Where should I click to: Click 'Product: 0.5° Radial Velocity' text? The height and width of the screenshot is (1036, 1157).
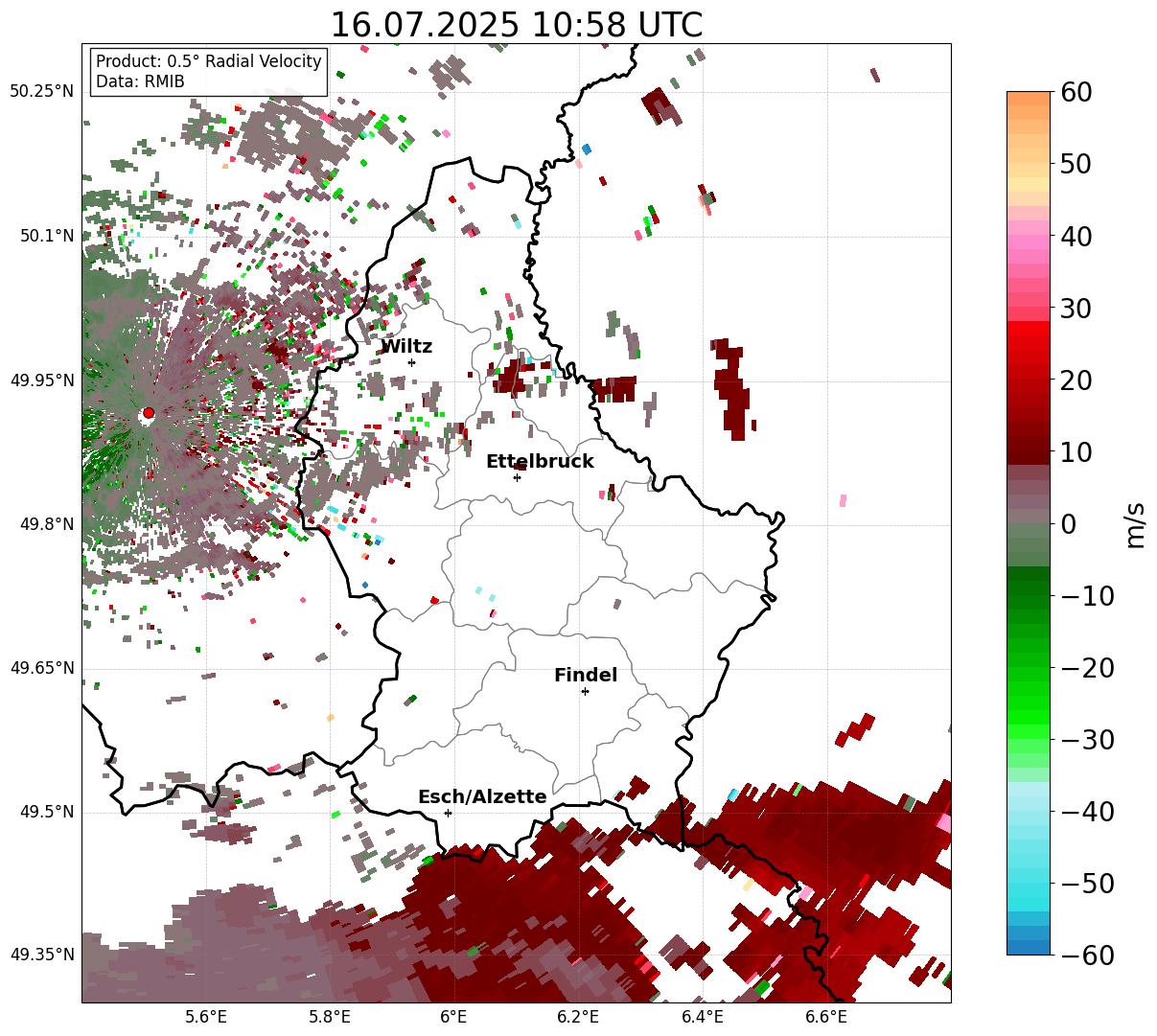point(209,61)
